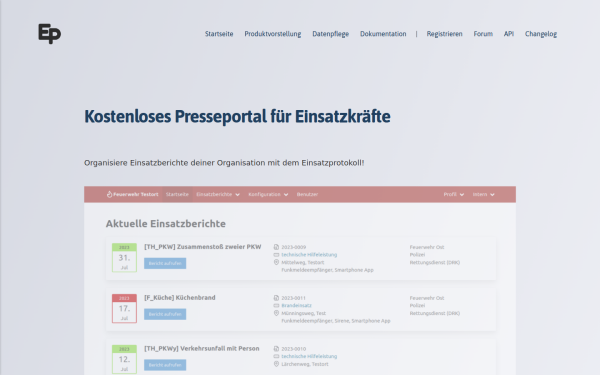Viewport: 600px width, 375px height.
Task: Select Funkmeldeempfänger, Smartphone App text
Action: [x=328, y=270]
